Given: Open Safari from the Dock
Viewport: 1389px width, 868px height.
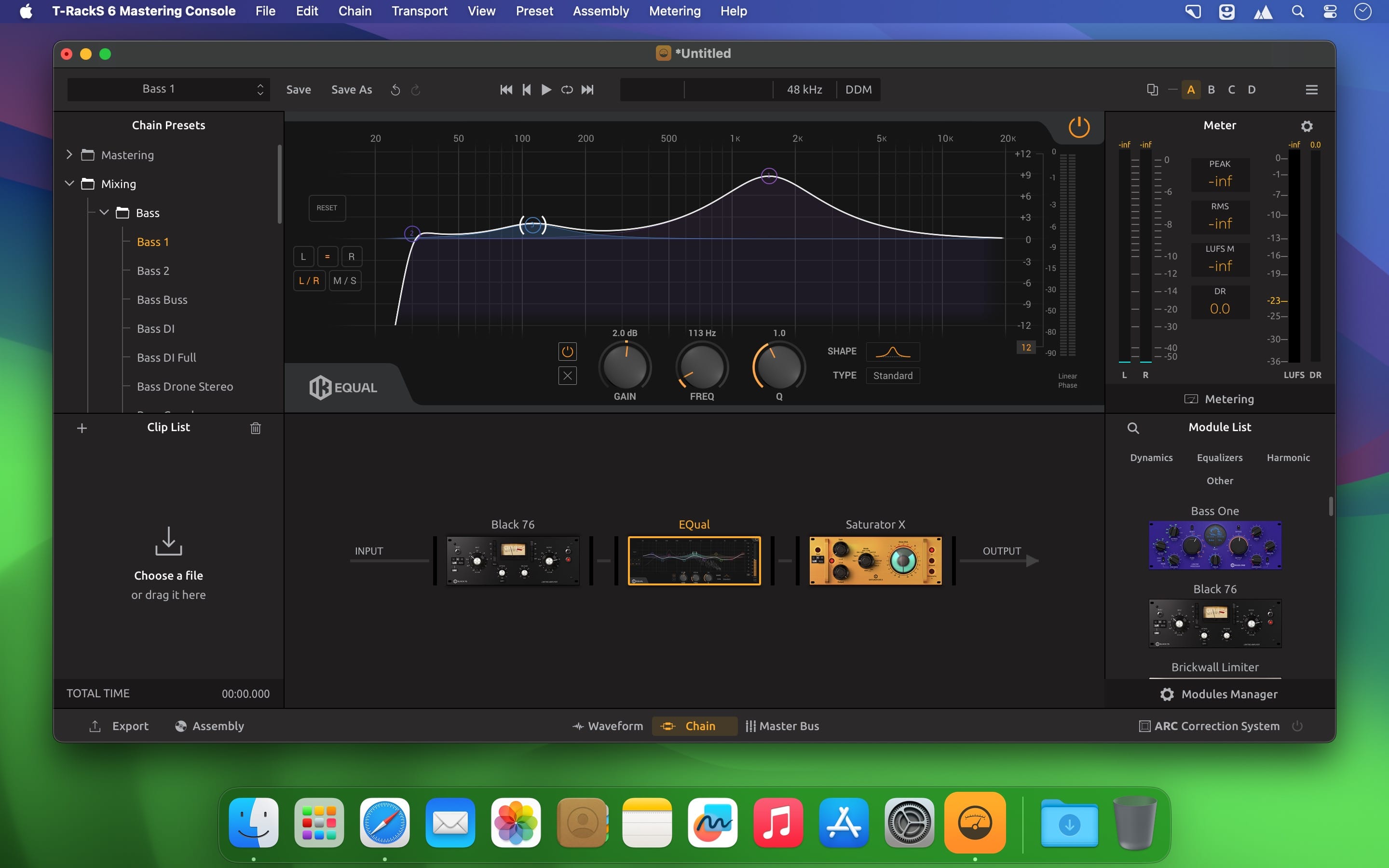Looking at the screenshot, I should tap(384, 822).
